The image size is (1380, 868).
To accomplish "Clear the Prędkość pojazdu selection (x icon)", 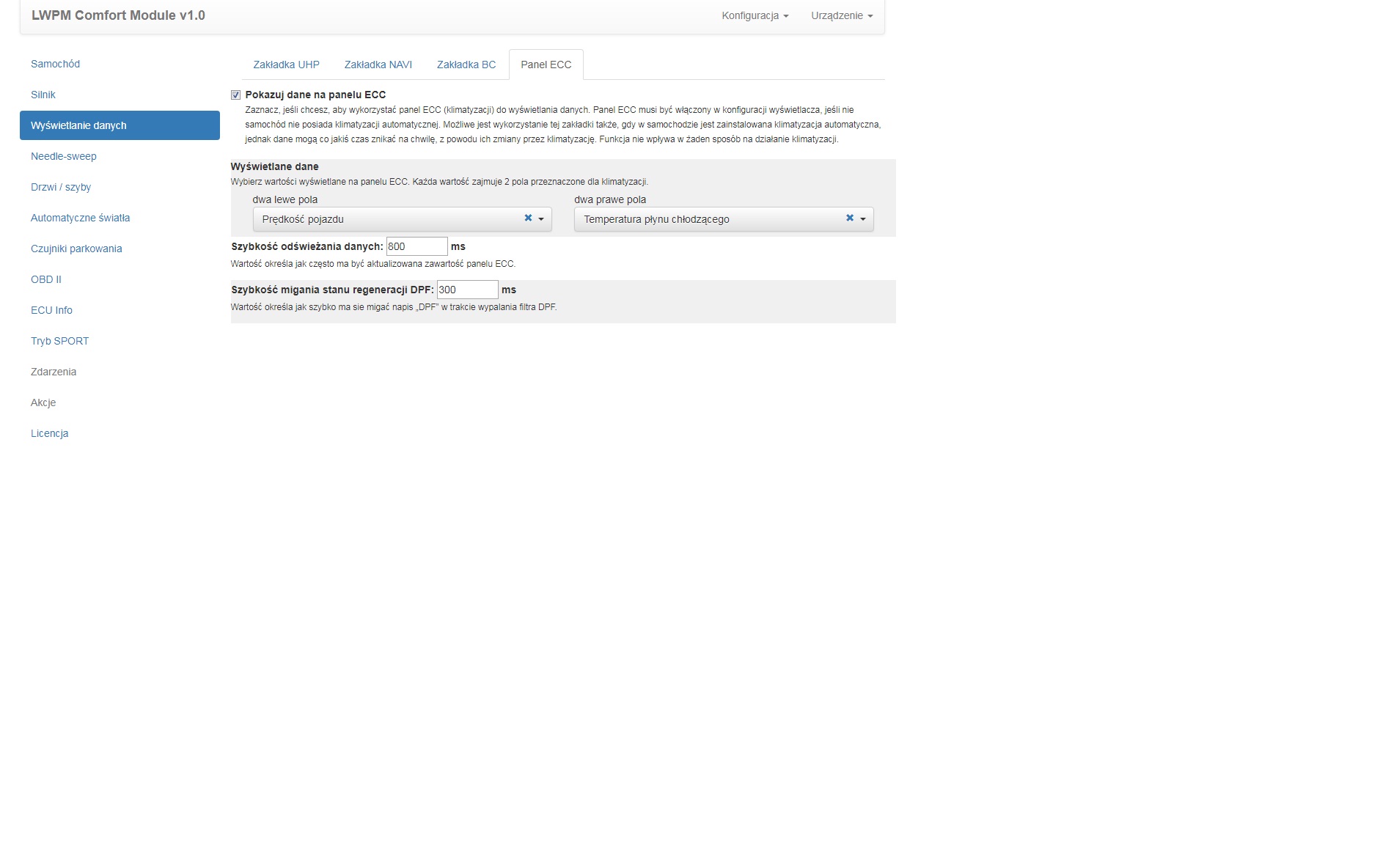I will click(528, 218).
